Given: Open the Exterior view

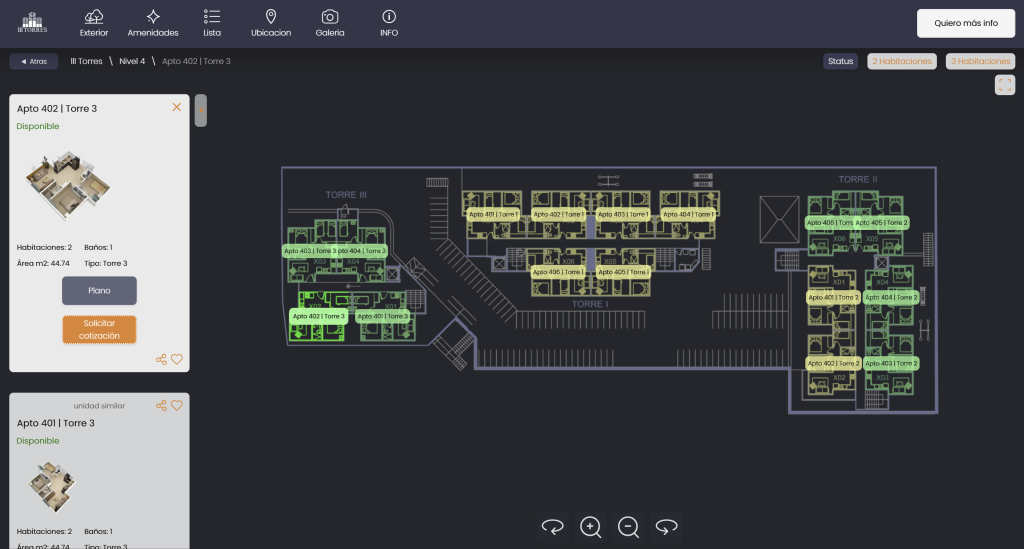Looking at the screenshot, I should [x=94, y=22].
